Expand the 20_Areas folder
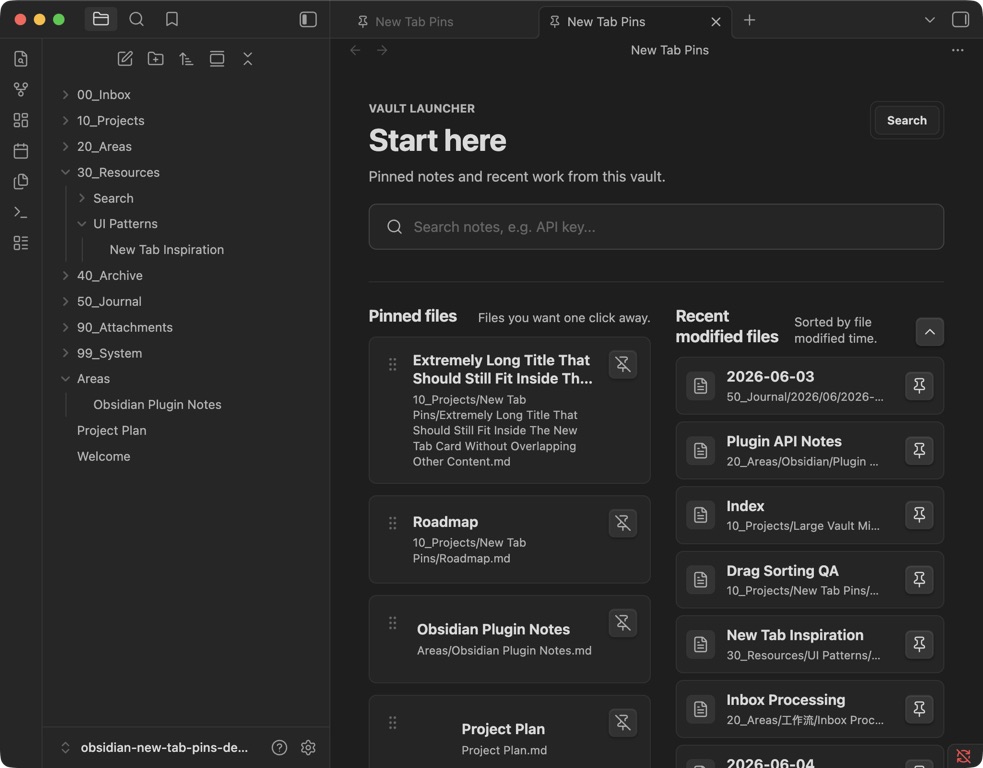983x768 pixels. (x=65, y=146)
